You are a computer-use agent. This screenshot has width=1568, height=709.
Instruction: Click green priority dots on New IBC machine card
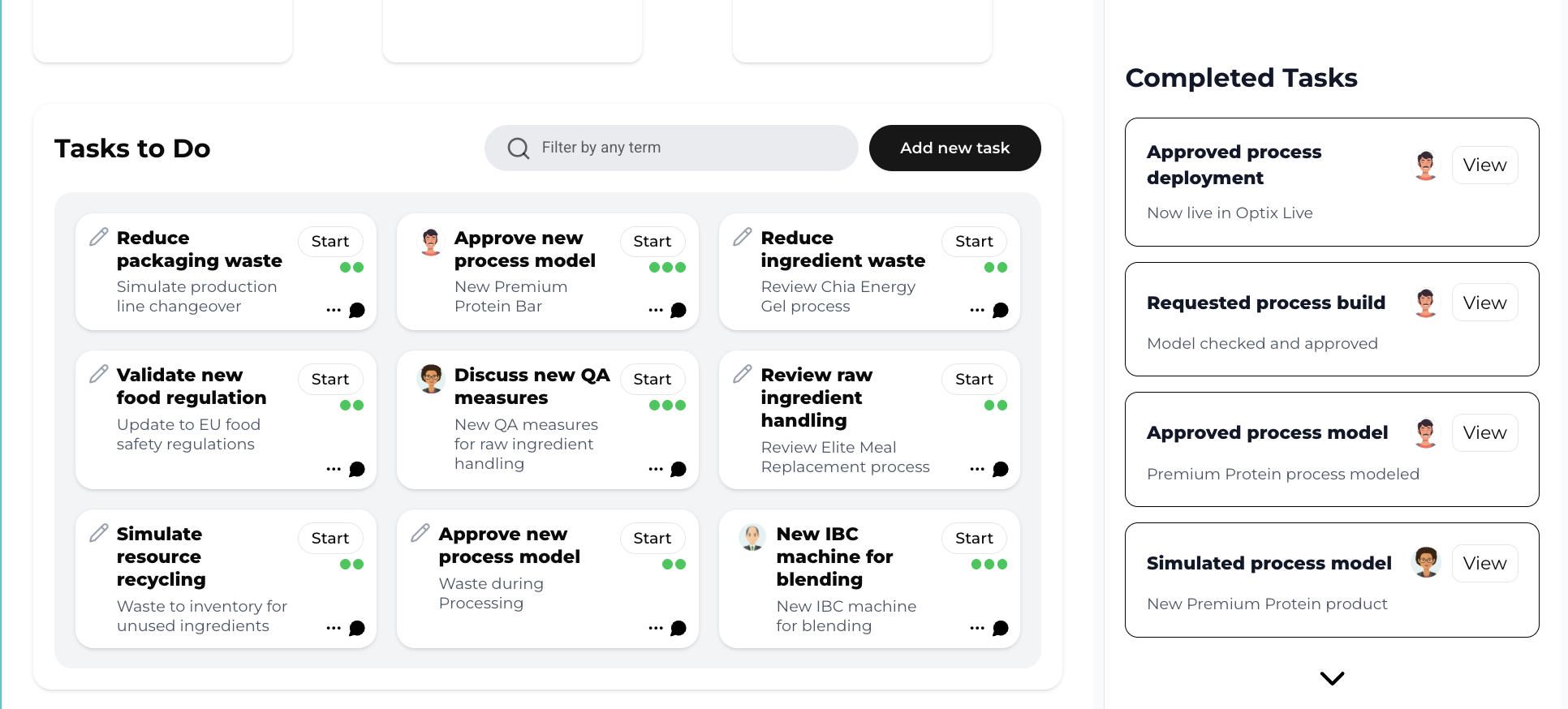click(x=989, y=565)
